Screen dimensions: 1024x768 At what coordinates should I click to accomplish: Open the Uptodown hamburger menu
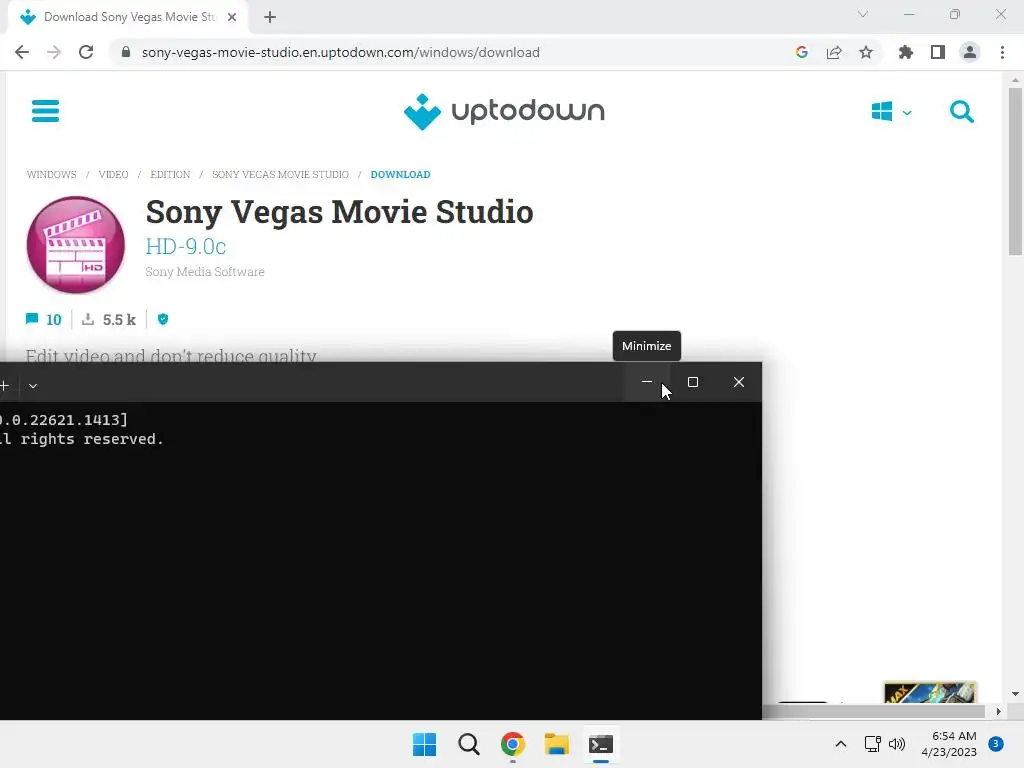coord(45,111)
